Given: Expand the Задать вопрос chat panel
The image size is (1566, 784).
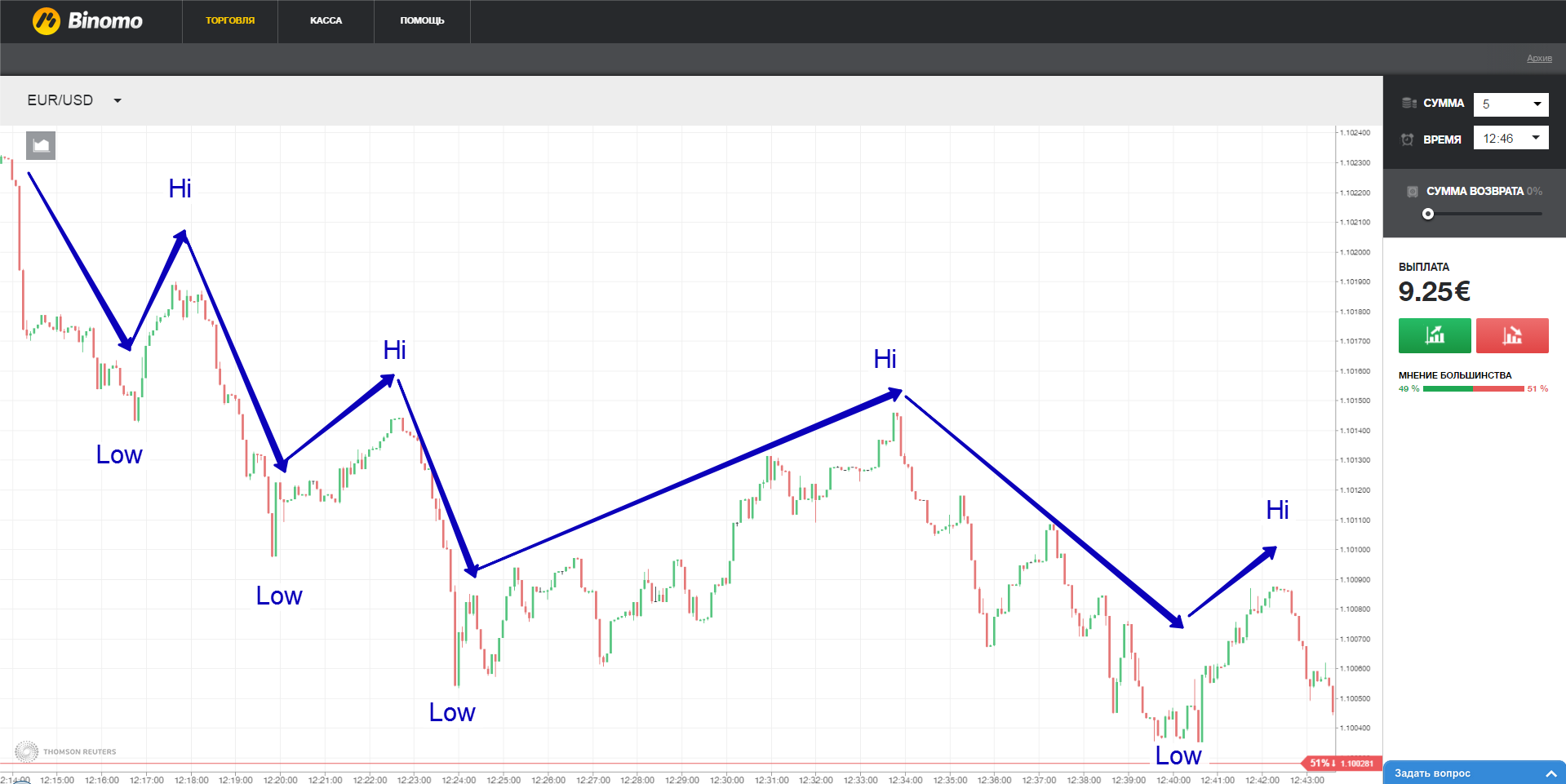Looking at the screenshot, I should [1550, 773].
